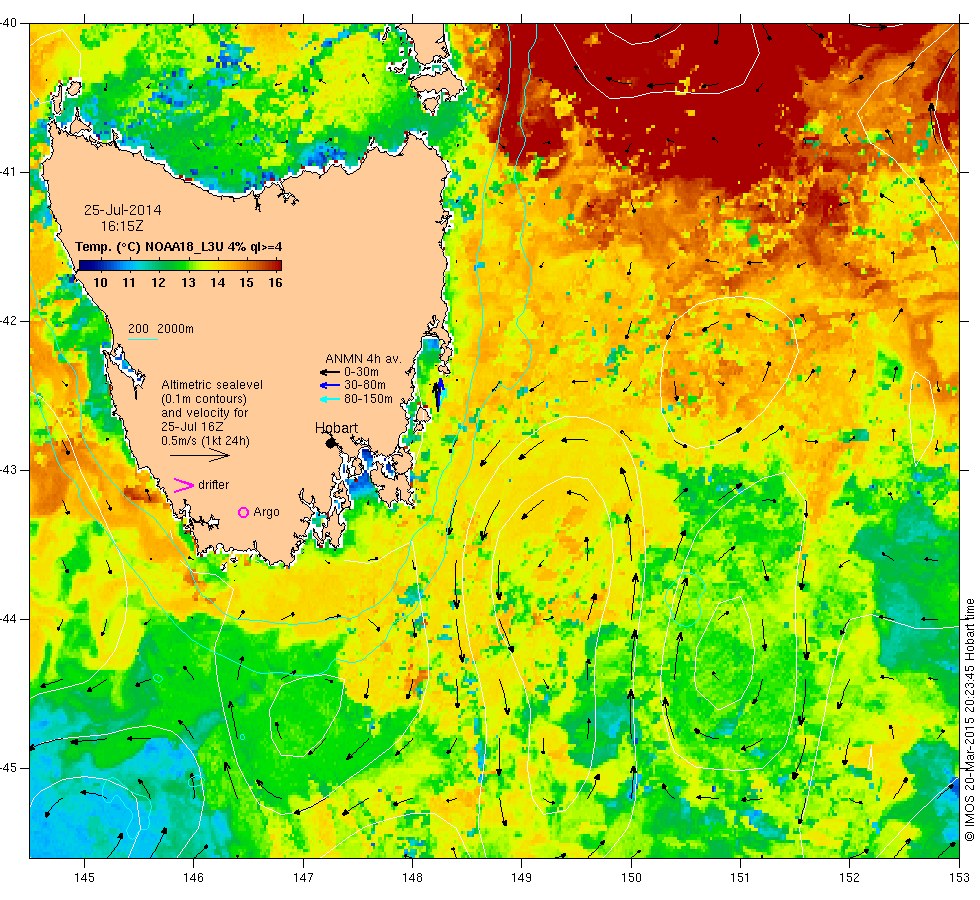980x900 pixels.
Task: Click the -45 latitude axis label
Action: [x=8, y=768]
